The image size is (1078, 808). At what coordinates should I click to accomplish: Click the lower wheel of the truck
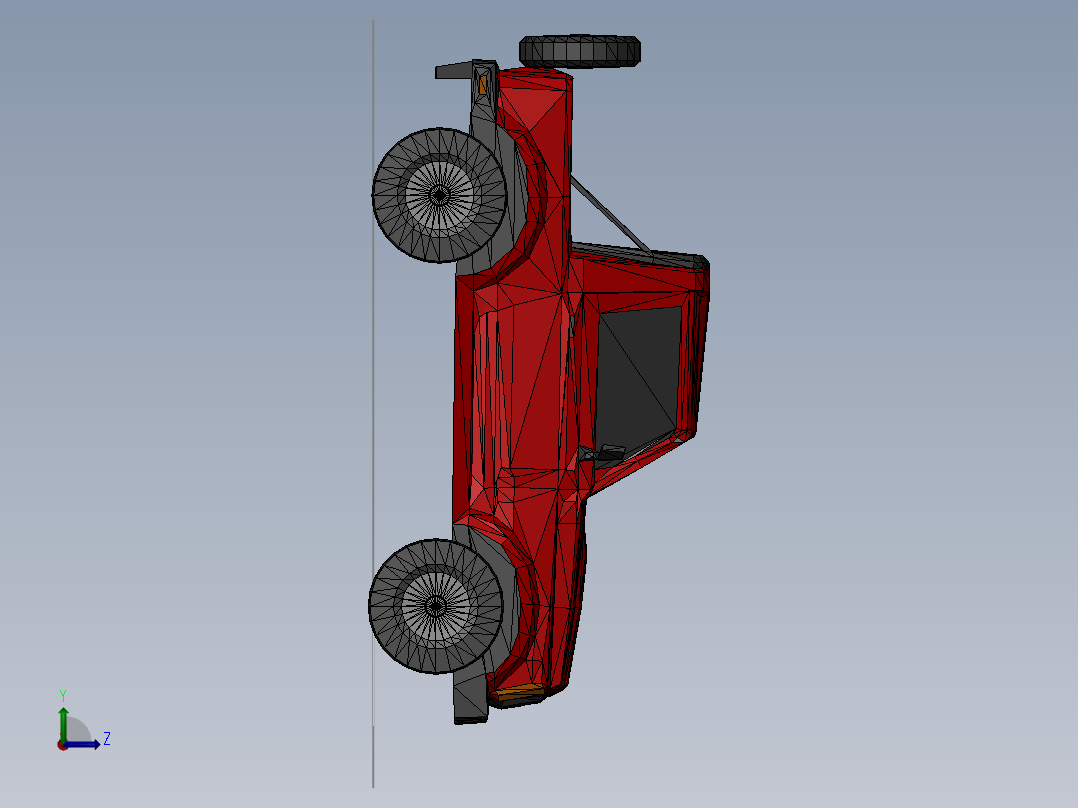pyautogui.click(x=436, y=606)
